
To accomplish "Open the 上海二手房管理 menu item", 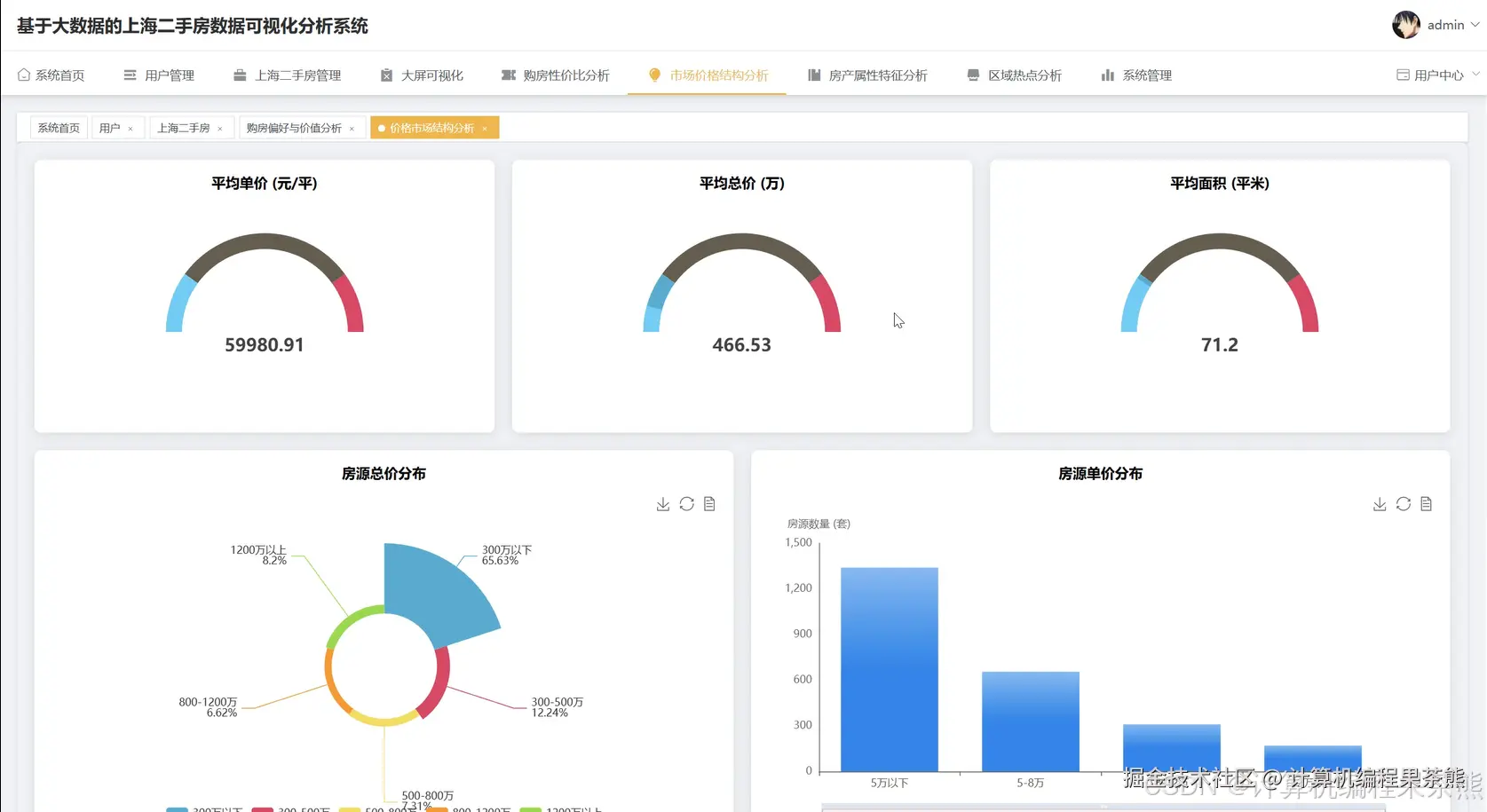I will [288, 75].
